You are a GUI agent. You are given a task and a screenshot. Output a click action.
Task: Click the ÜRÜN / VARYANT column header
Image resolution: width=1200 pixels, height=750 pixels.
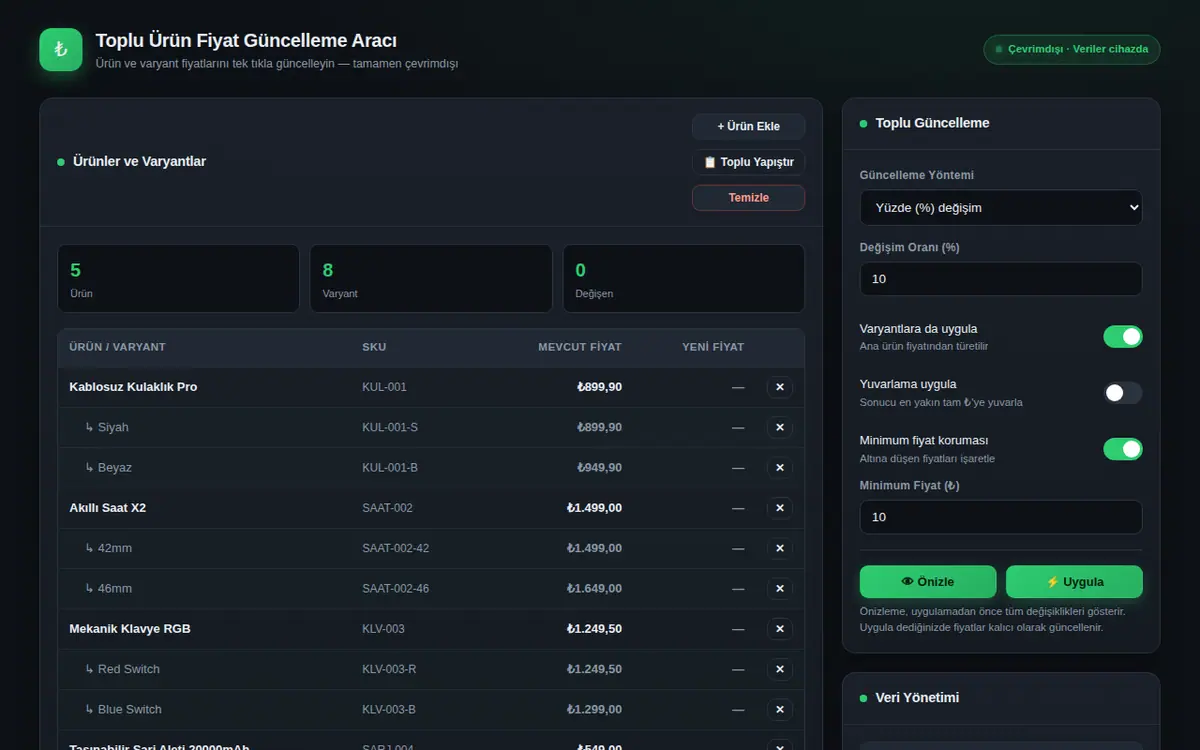point(117,347)
